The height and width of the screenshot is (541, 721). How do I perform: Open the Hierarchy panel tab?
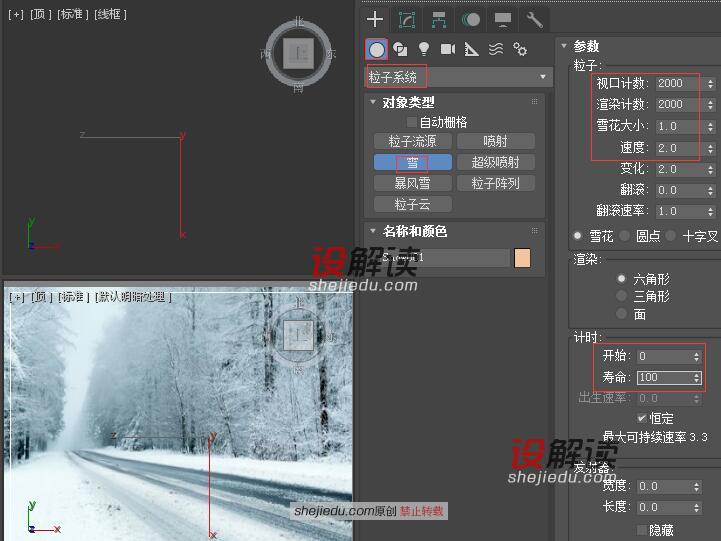coord(439,20)
